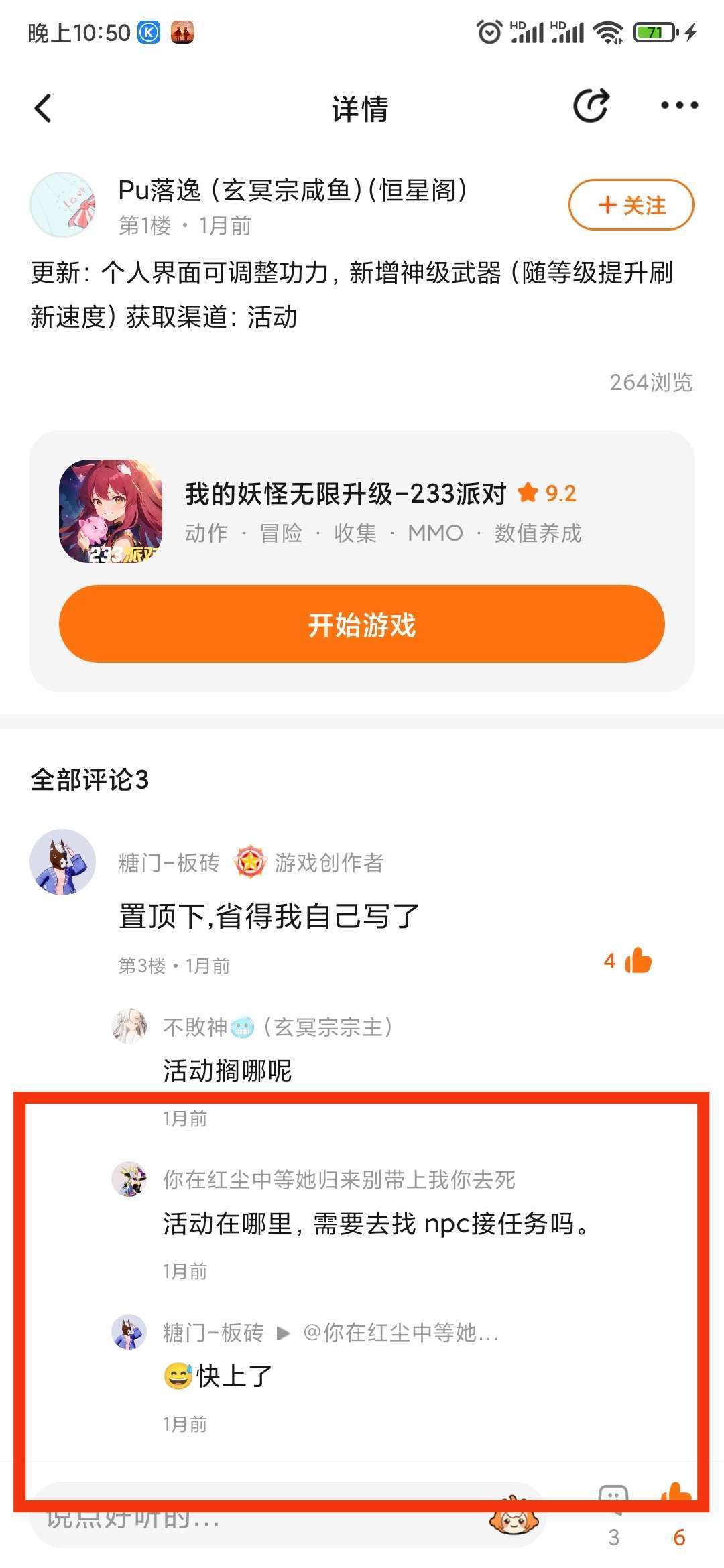Open 不敗神 reply author avatar
Screen dimensions: 724x1568
(x=129, y=1026)
